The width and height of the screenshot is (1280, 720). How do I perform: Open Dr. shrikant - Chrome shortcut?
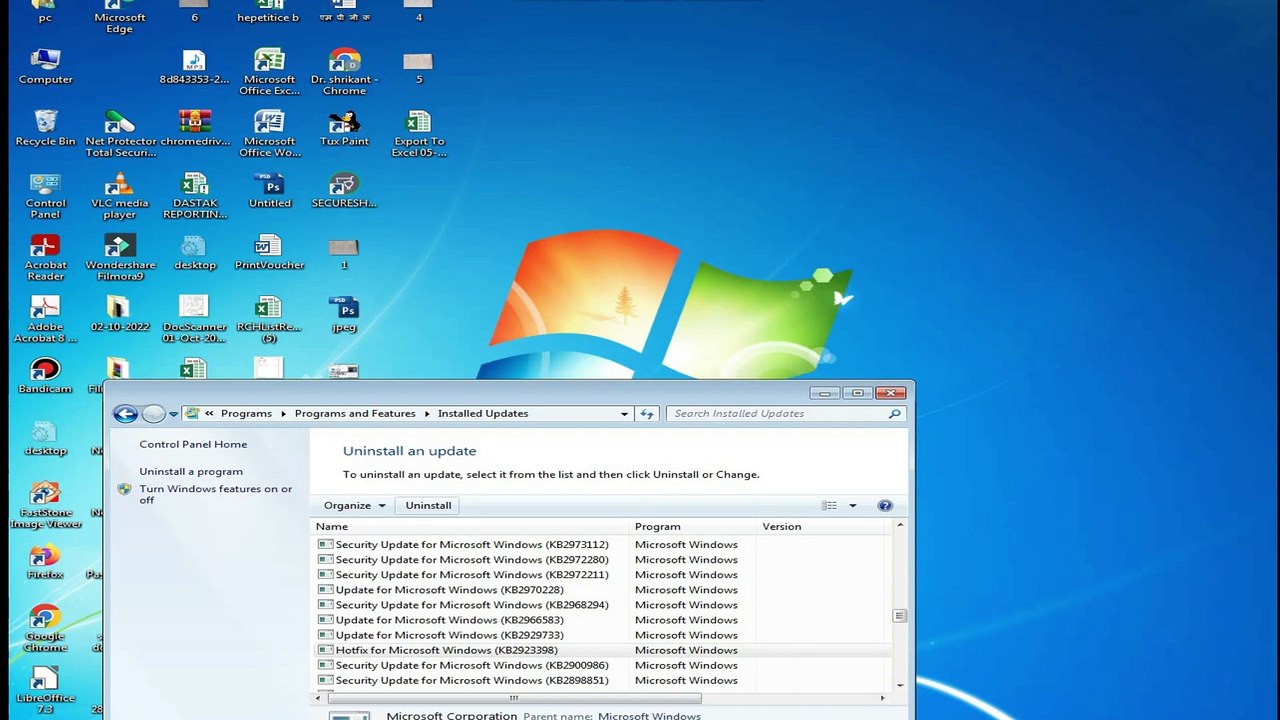(344, 72)
